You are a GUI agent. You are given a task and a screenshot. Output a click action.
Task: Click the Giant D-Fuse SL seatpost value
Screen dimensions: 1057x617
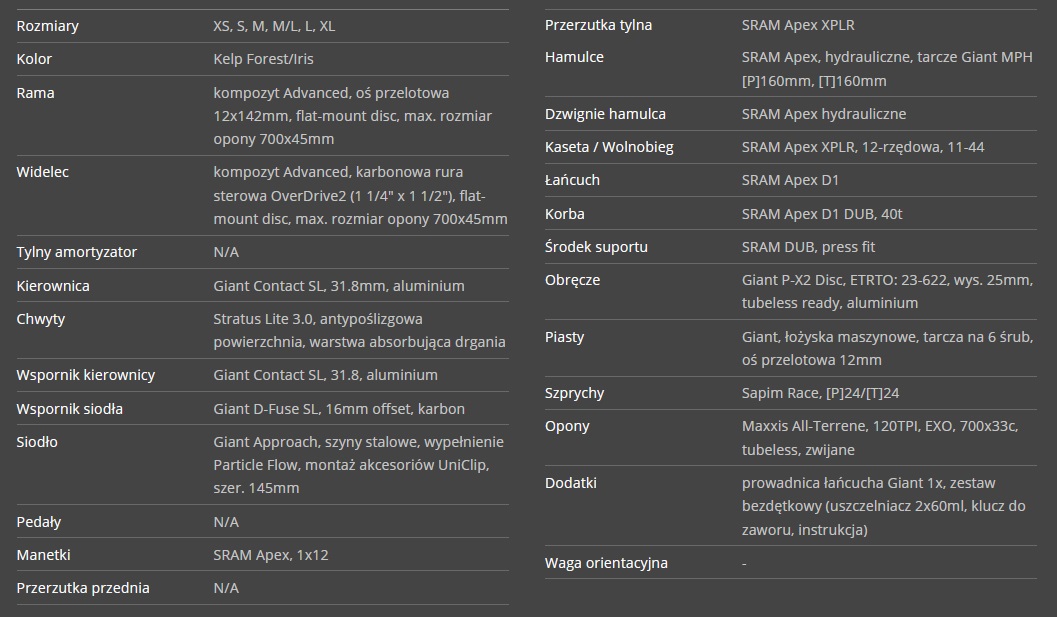point(338,409)
